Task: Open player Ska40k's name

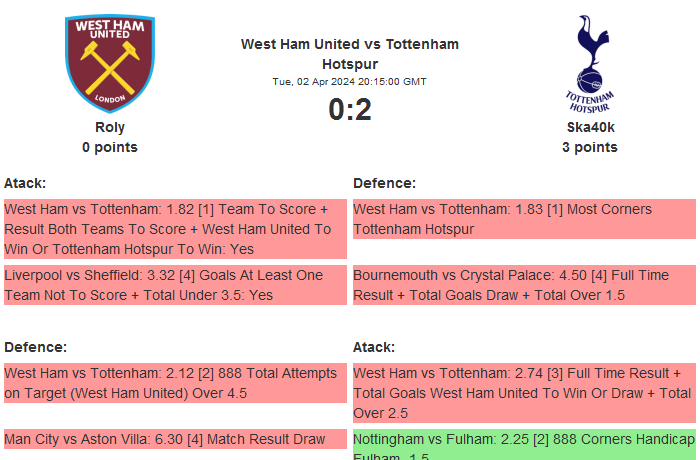Action: coord(589,127)
